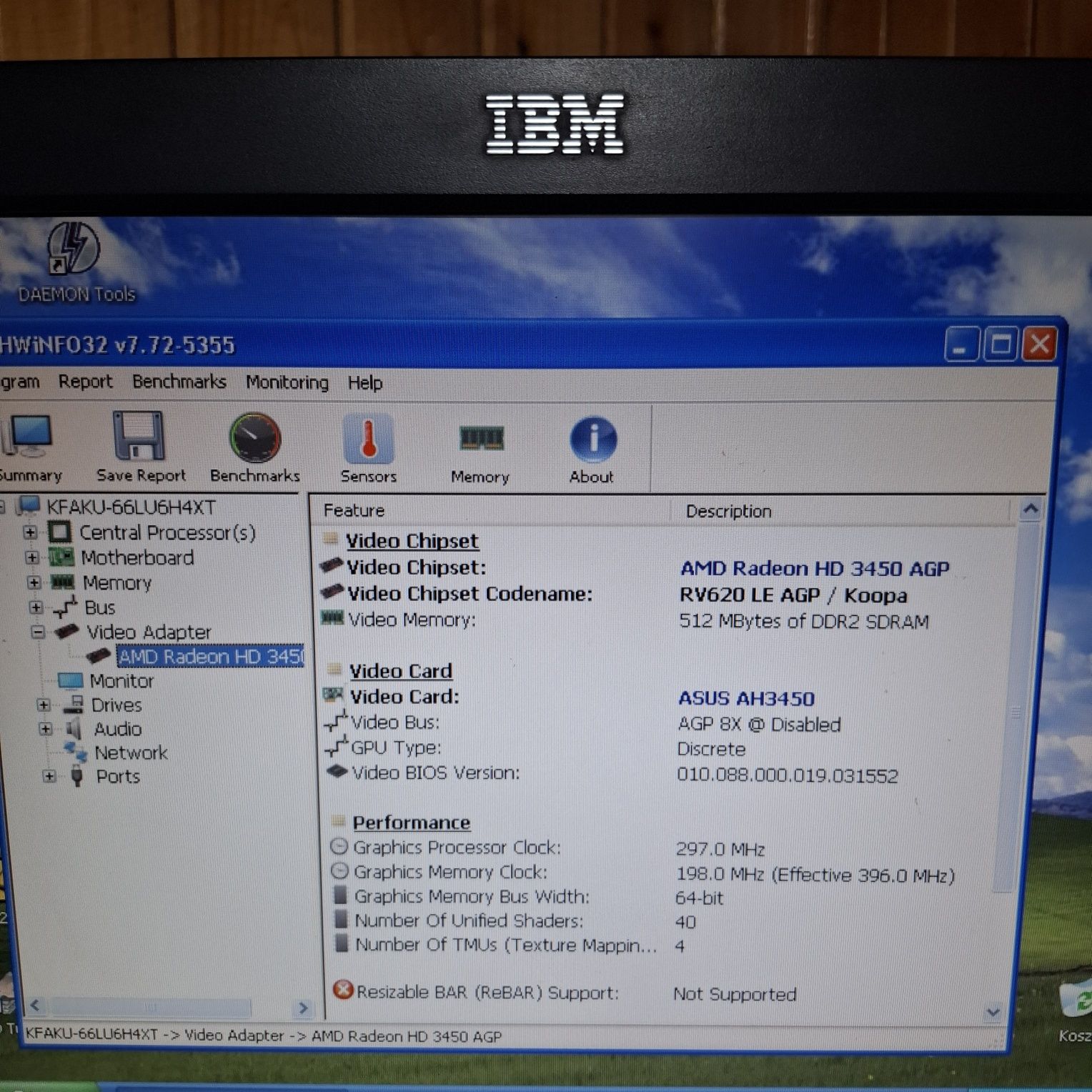Click the Monitor tree node icon

pyautogui.click(x=70, y=680)
